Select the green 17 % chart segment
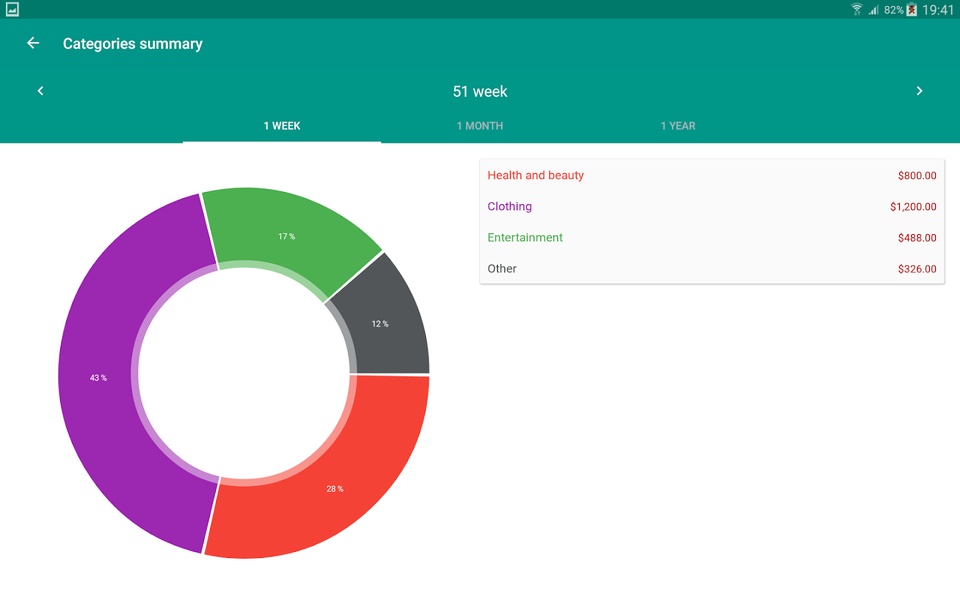 click(x=287, y=236)
